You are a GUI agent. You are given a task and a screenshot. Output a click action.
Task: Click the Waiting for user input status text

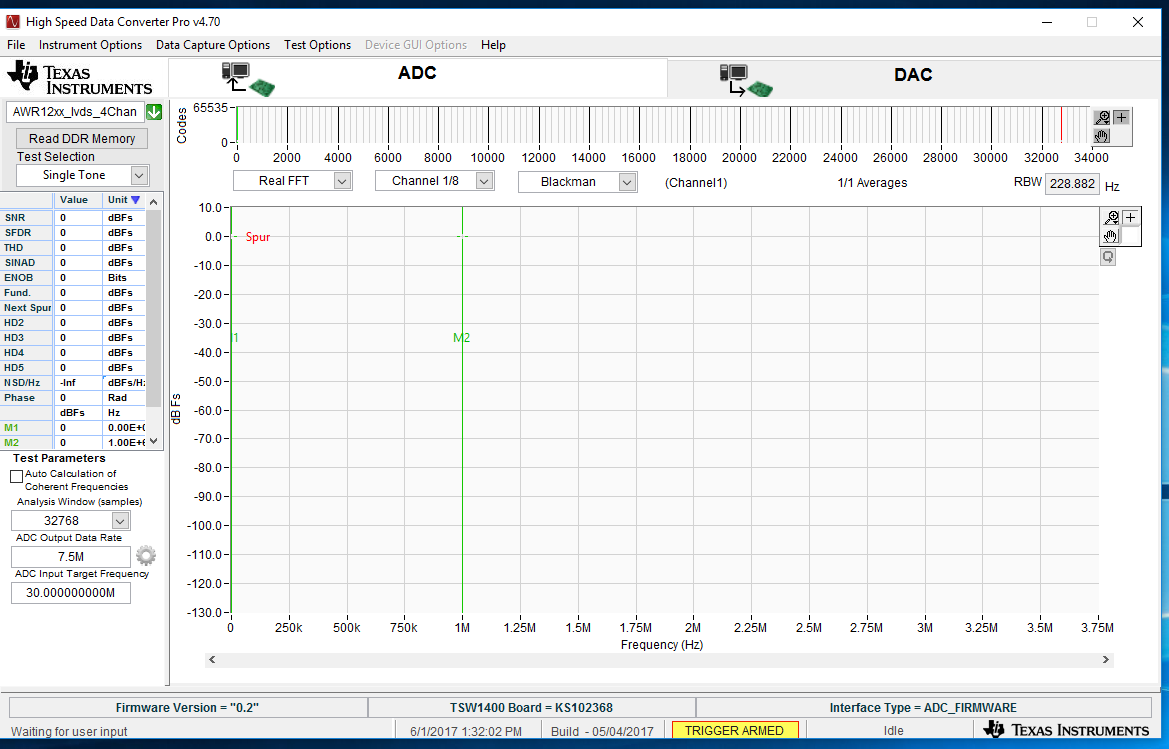[69, 731]
